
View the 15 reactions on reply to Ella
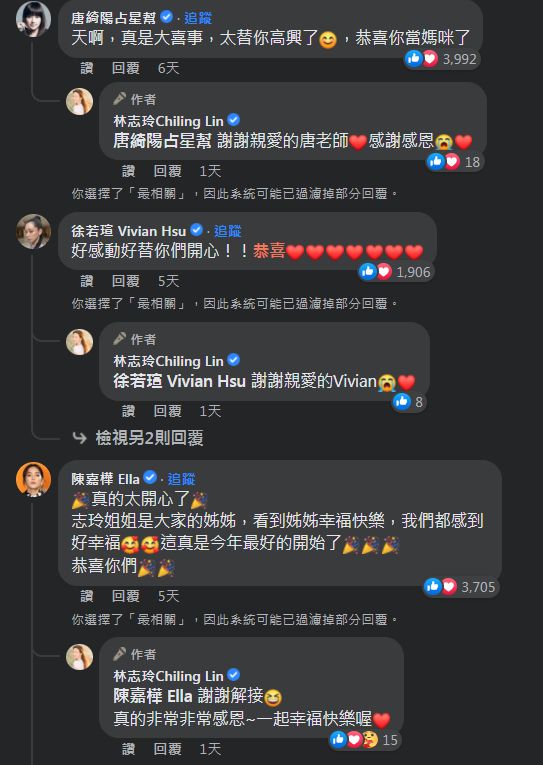(364, 740)
